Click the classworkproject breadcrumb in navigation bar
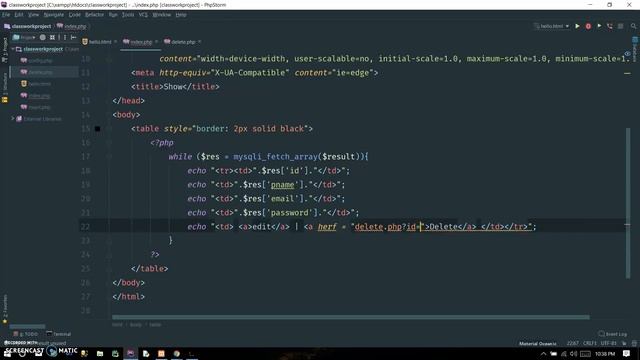Screen dimensions: 640x360 [28, 26]
